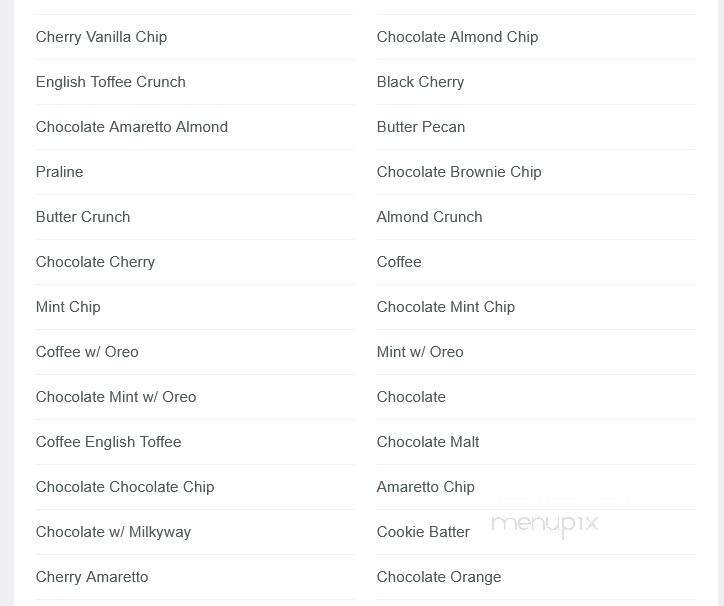Screen dimensions: 724x606
Task: Click the Cookie Batter item
Action: point(423,532)
